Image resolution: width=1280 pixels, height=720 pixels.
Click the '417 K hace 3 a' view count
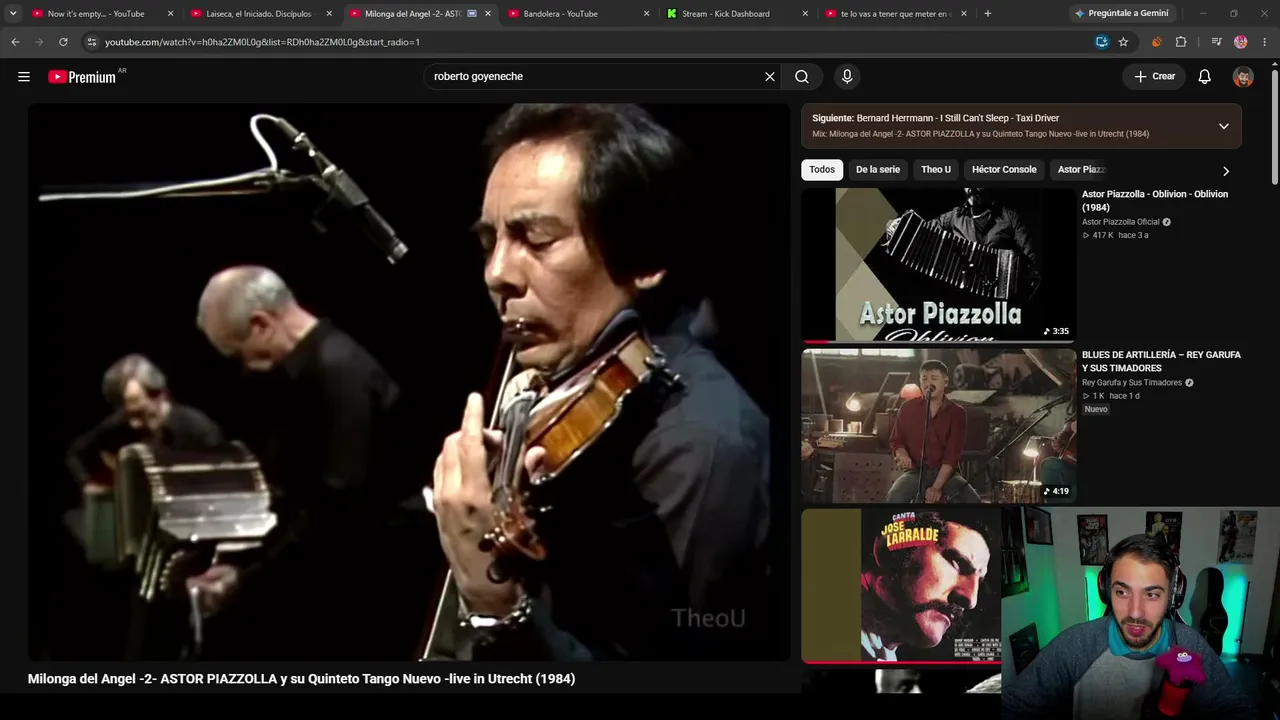[x=1115, y=235]
